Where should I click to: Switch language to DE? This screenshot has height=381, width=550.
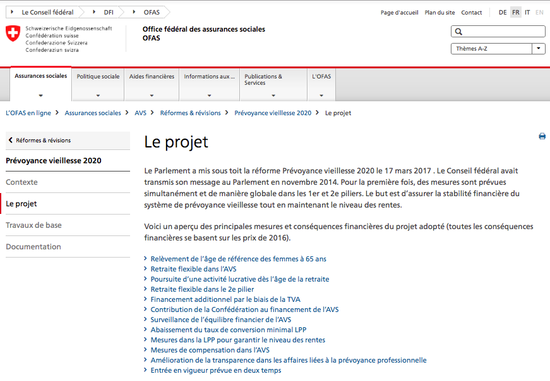click(x=502, y=12)
